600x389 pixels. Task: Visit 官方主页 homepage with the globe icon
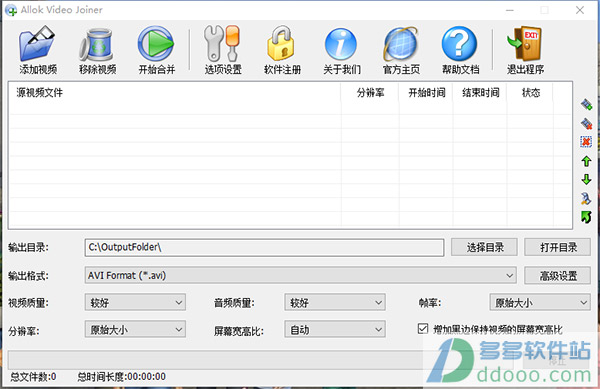(x=400, y=44)
